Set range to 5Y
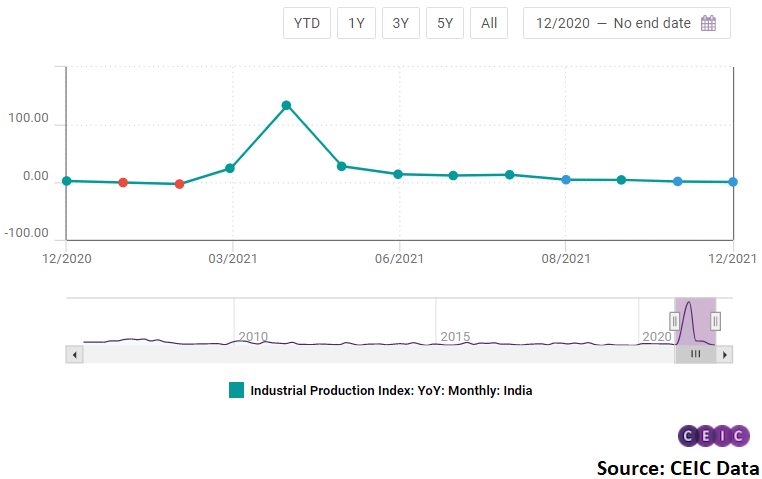 [445, 23]
